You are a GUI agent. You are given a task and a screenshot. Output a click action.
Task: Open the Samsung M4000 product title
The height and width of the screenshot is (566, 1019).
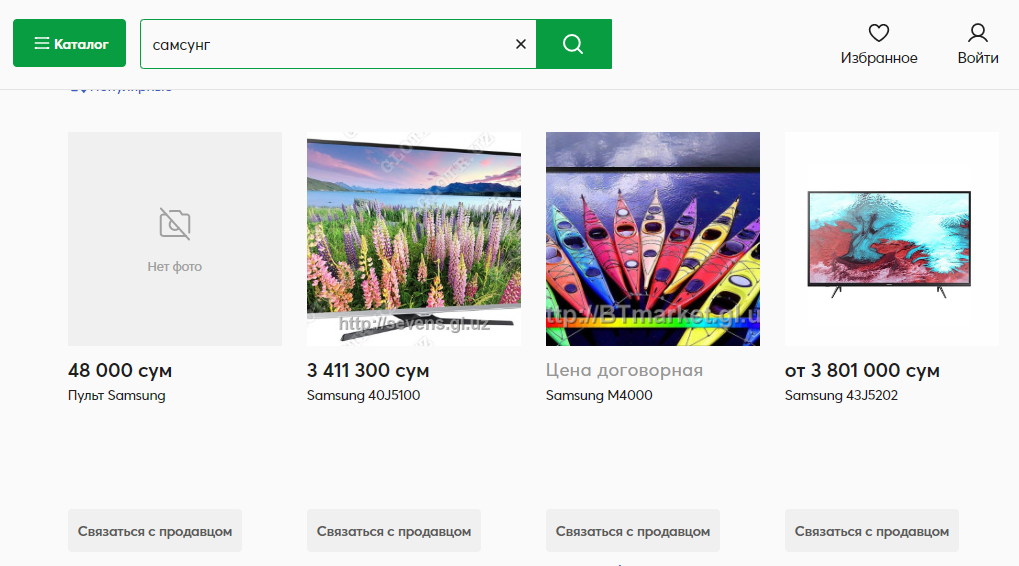(599, 395)
